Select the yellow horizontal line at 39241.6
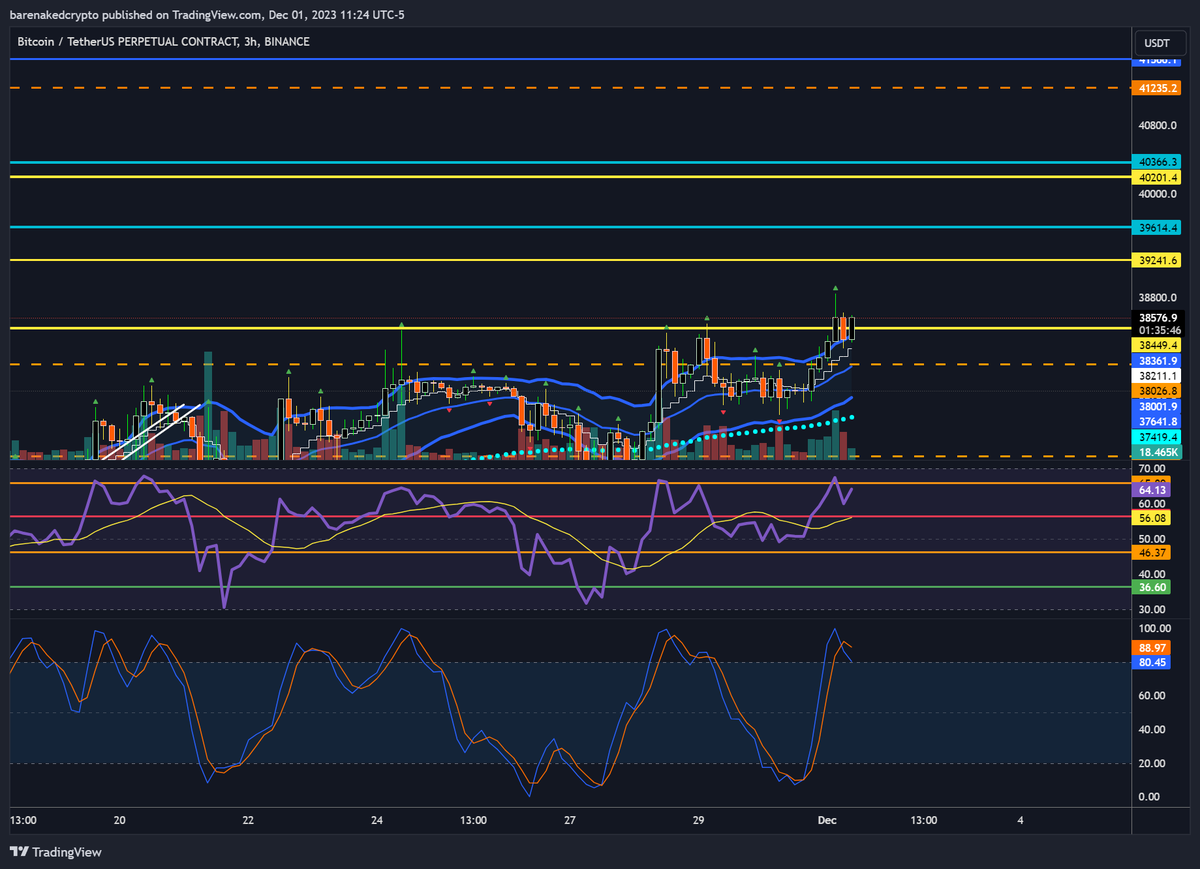This screenshot has height=869, width=1200. (x=570, y=260)
